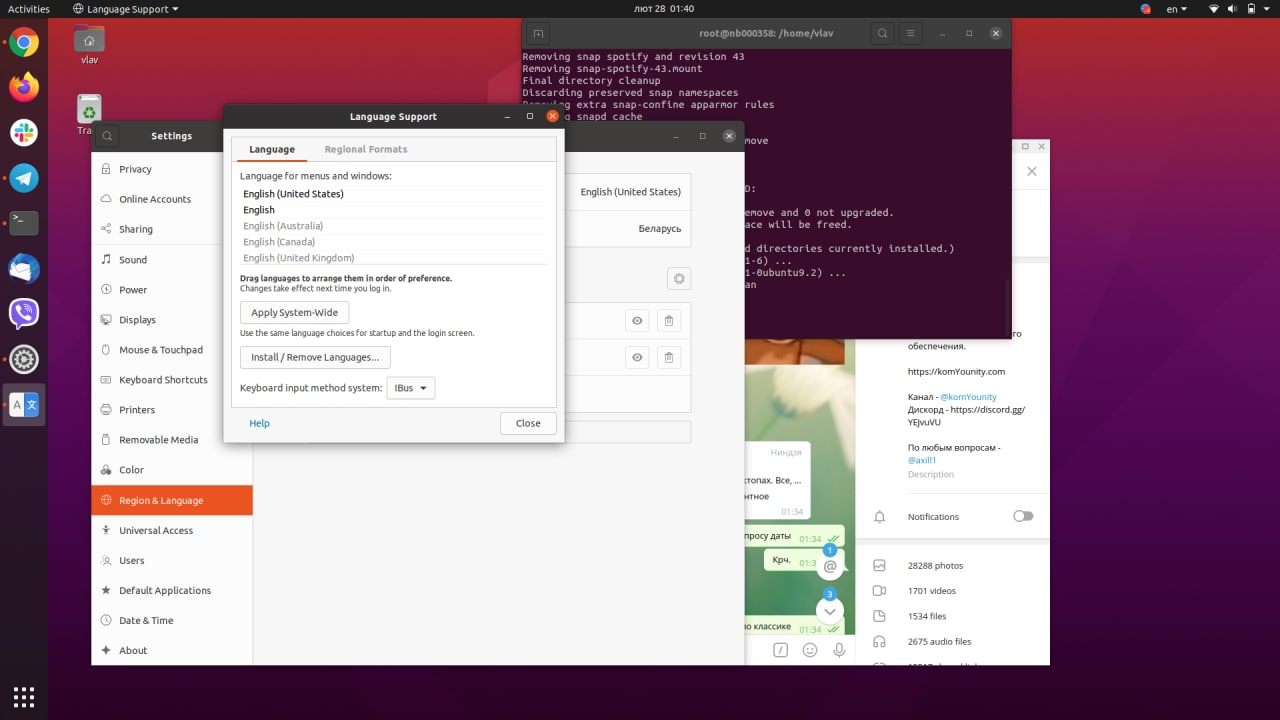Click the @komYounity channel link
The height and width of the screenshot is (720, 1280).
point(968,397)
